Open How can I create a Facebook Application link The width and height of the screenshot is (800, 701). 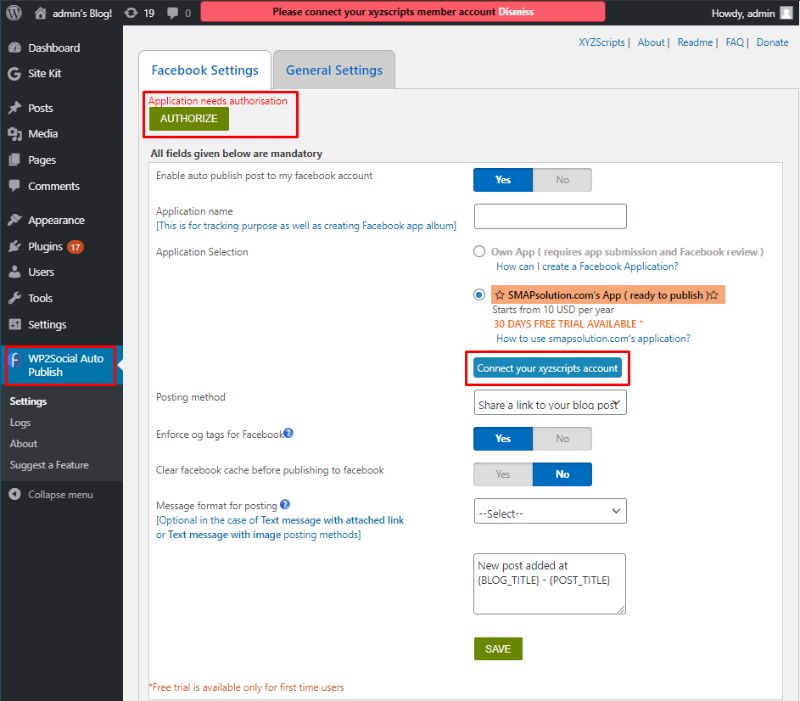pos(587,266)
